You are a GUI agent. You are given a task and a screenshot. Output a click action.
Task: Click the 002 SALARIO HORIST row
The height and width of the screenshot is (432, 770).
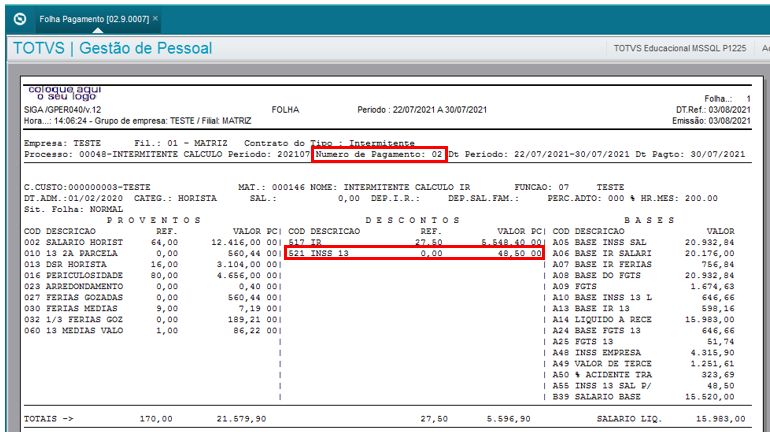(x=152, y=243)
